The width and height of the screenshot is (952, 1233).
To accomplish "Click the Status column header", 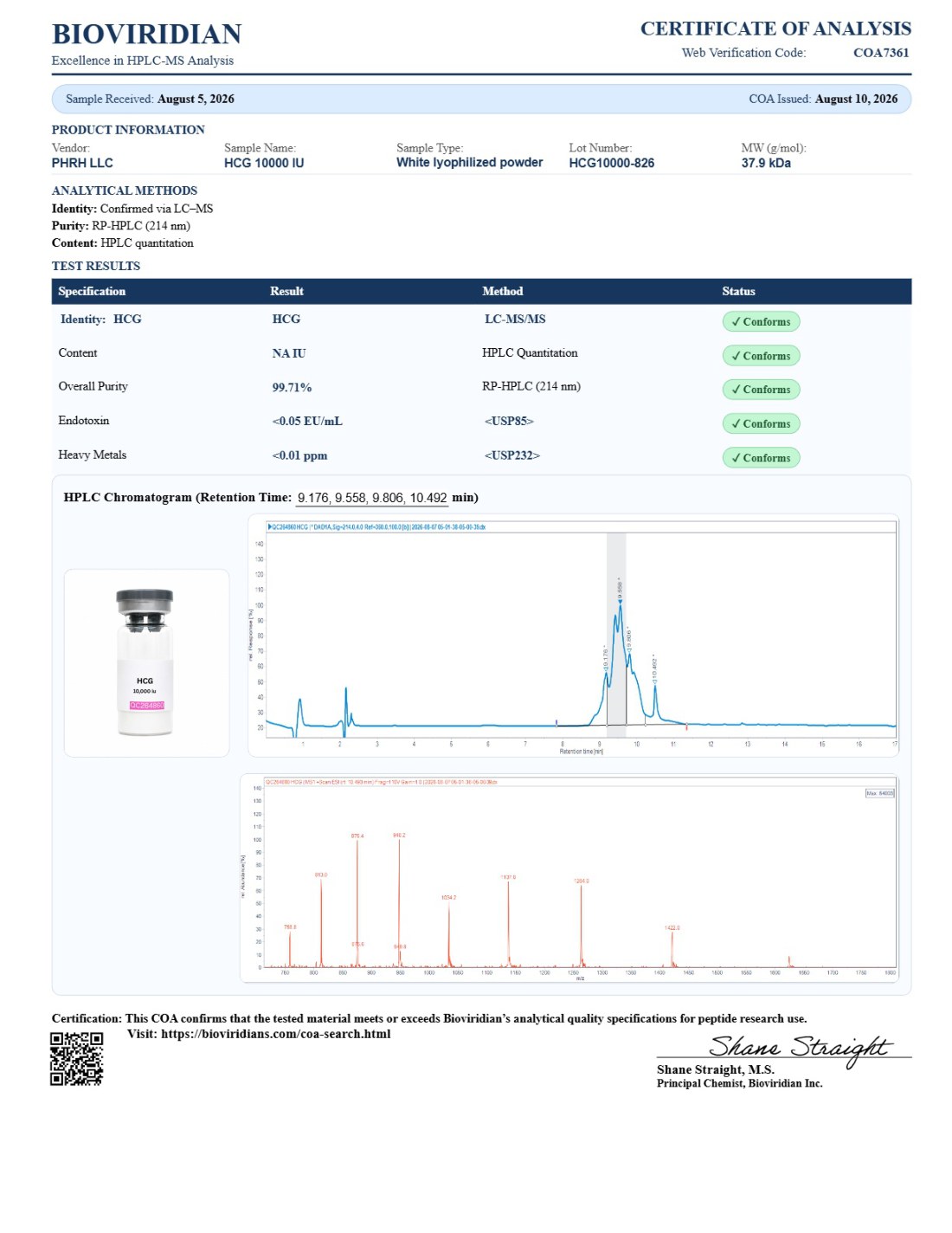I will tap(738, 291).
